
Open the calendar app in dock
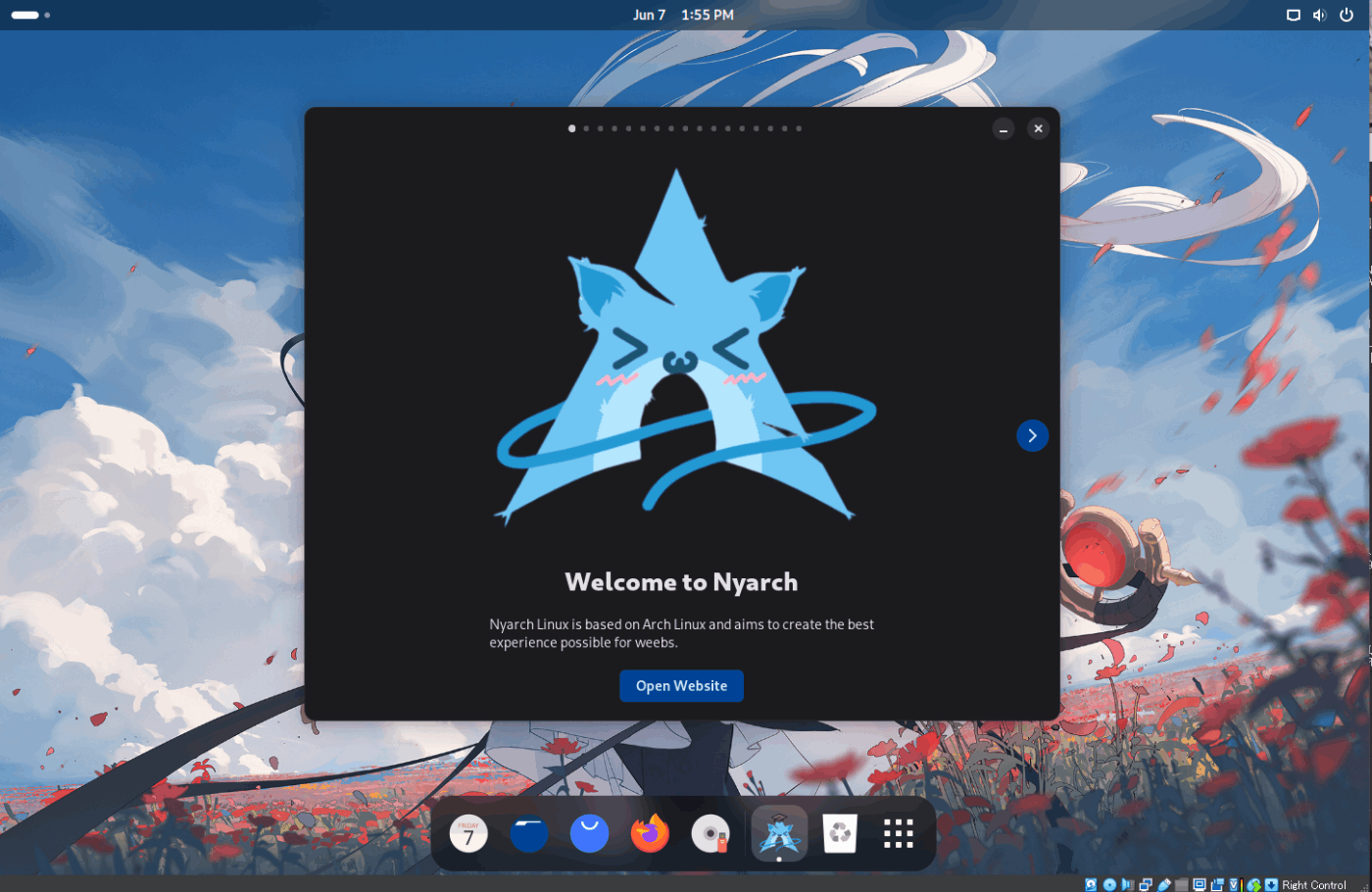click(468, 834)
